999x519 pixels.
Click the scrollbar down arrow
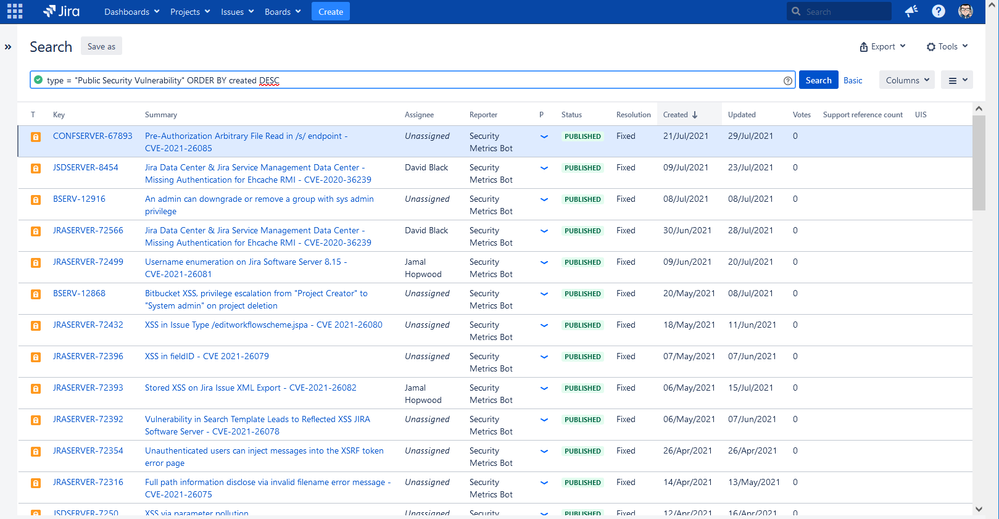point(979,509)
